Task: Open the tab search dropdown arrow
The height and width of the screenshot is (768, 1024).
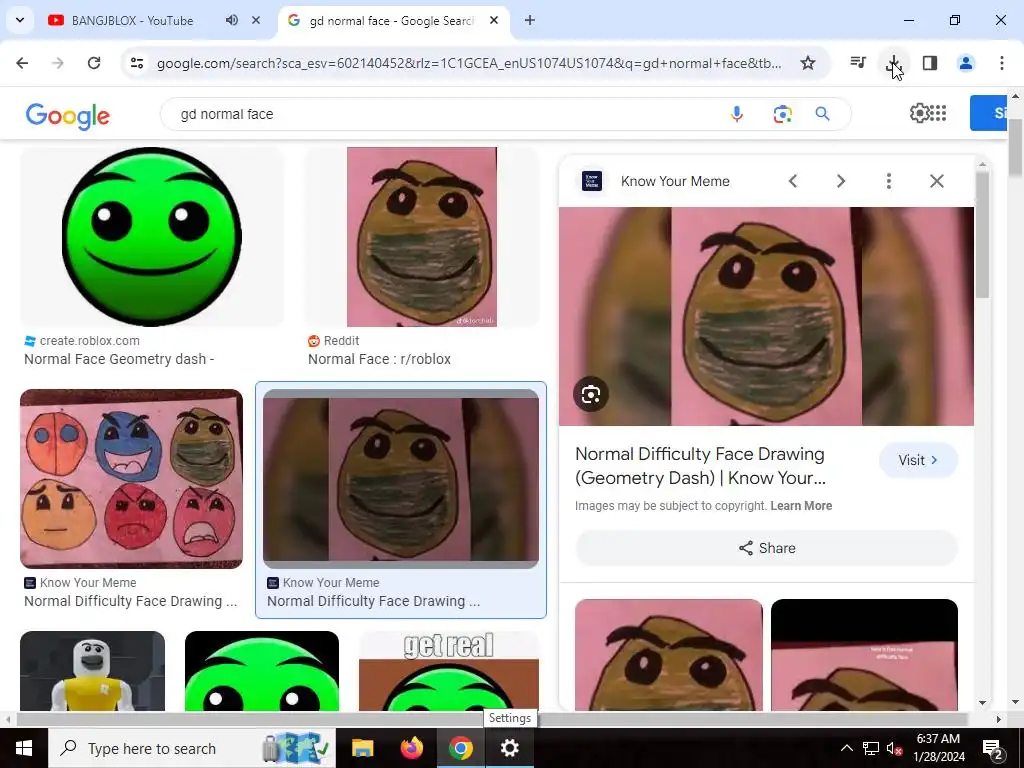Action: pyautogui.click(x=20, y=20)
